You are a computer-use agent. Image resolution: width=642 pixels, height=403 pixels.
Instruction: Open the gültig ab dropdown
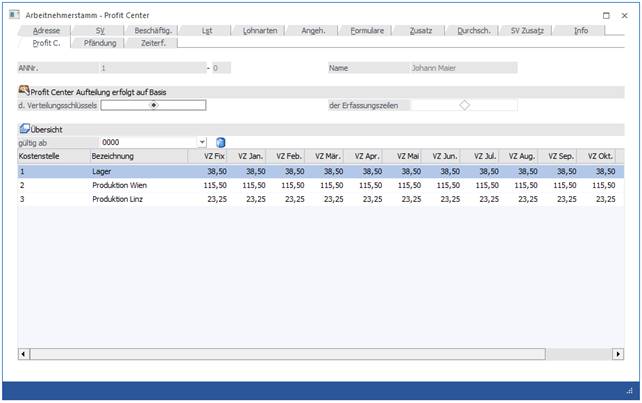tap(202, 143)
